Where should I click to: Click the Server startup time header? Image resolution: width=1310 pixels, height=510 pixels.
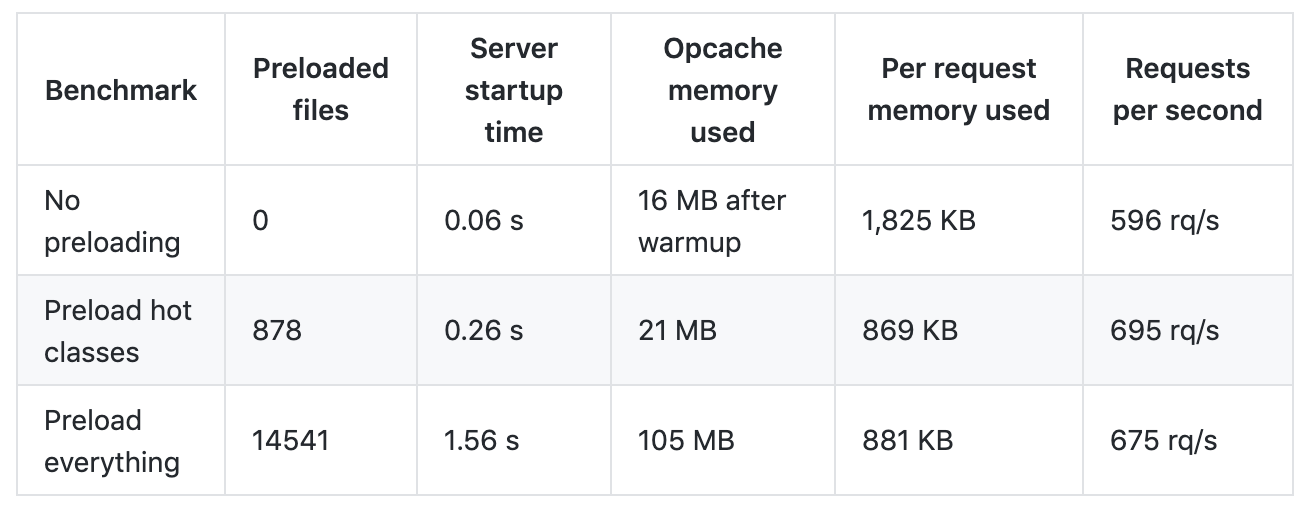(514, 90)
